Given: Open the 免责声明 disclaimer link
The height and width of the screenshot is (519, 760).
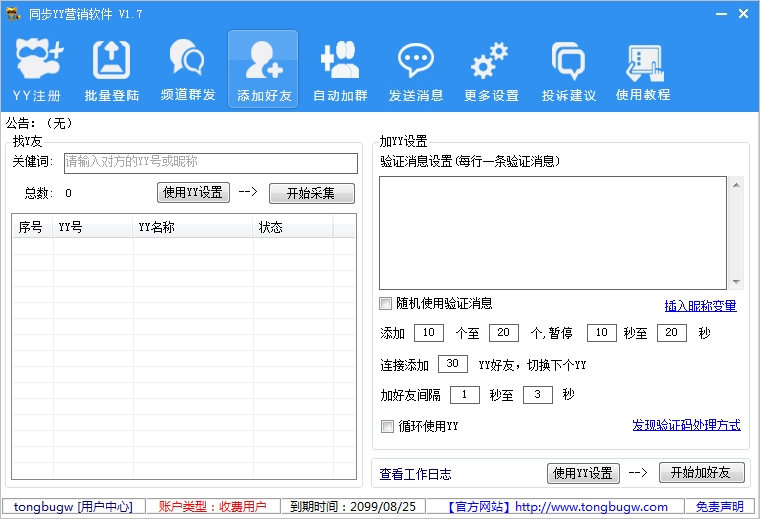Looking at the screenshot, I should (x=720, y=507).
